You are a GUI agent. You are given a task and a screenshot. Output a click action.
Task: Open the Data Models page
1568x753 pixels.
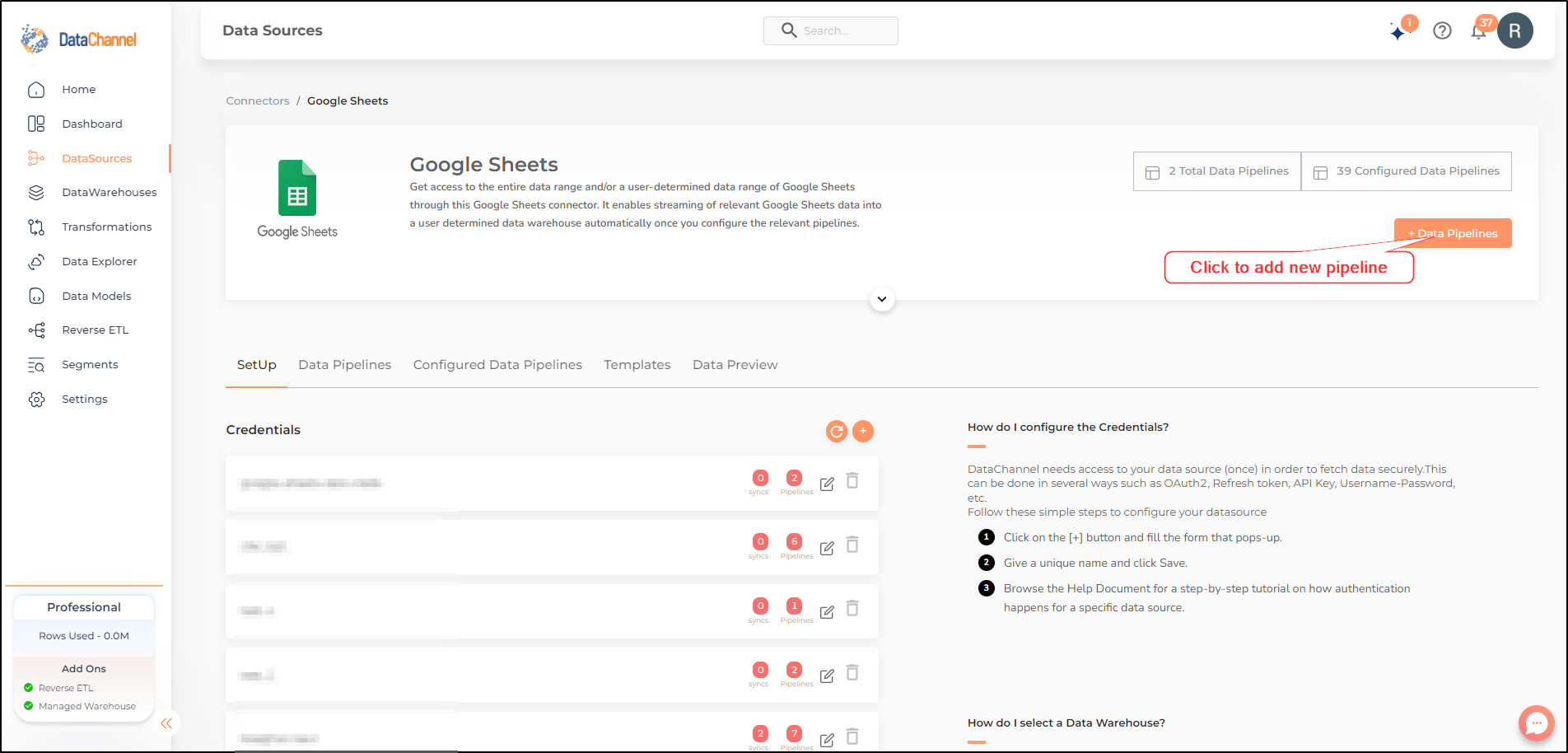(96, 297)
